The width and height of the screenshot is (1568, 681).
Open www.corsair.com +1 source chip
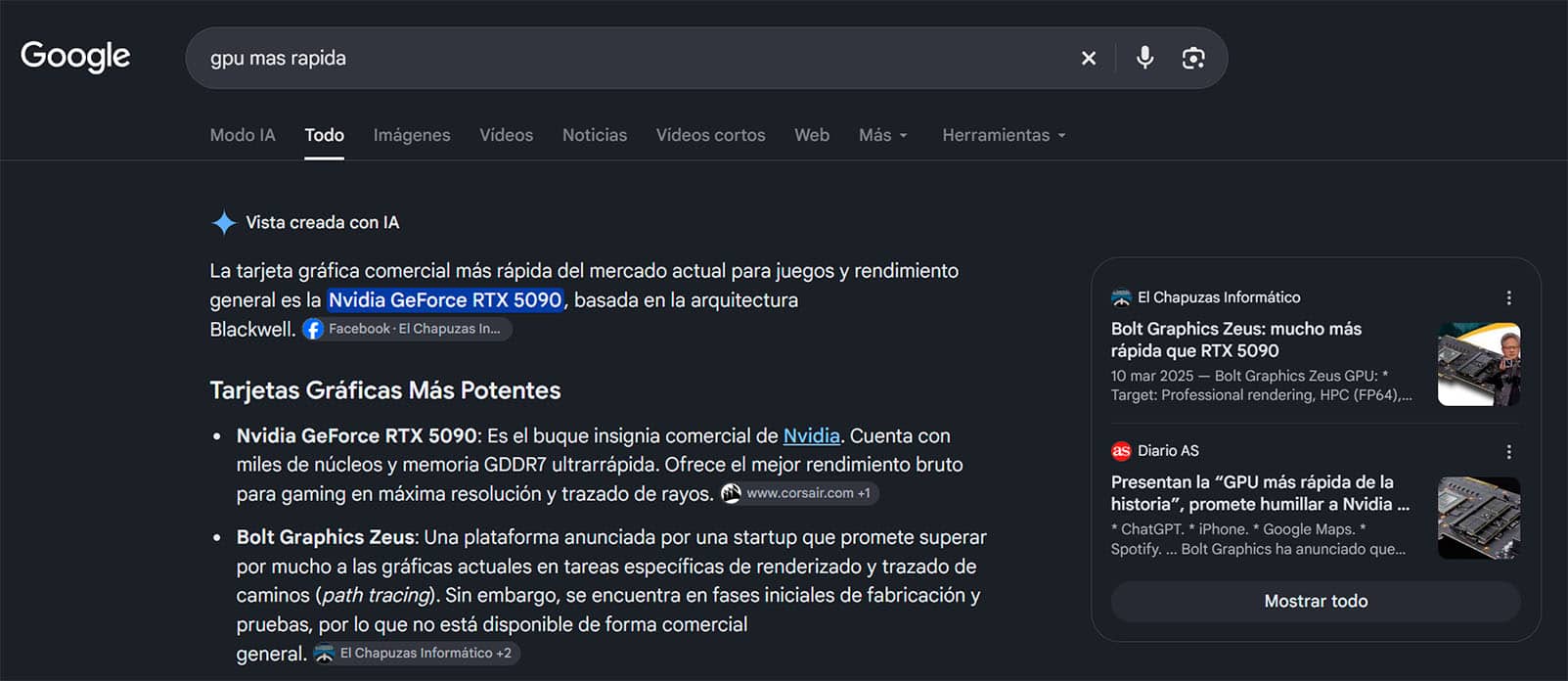(799, 494)
